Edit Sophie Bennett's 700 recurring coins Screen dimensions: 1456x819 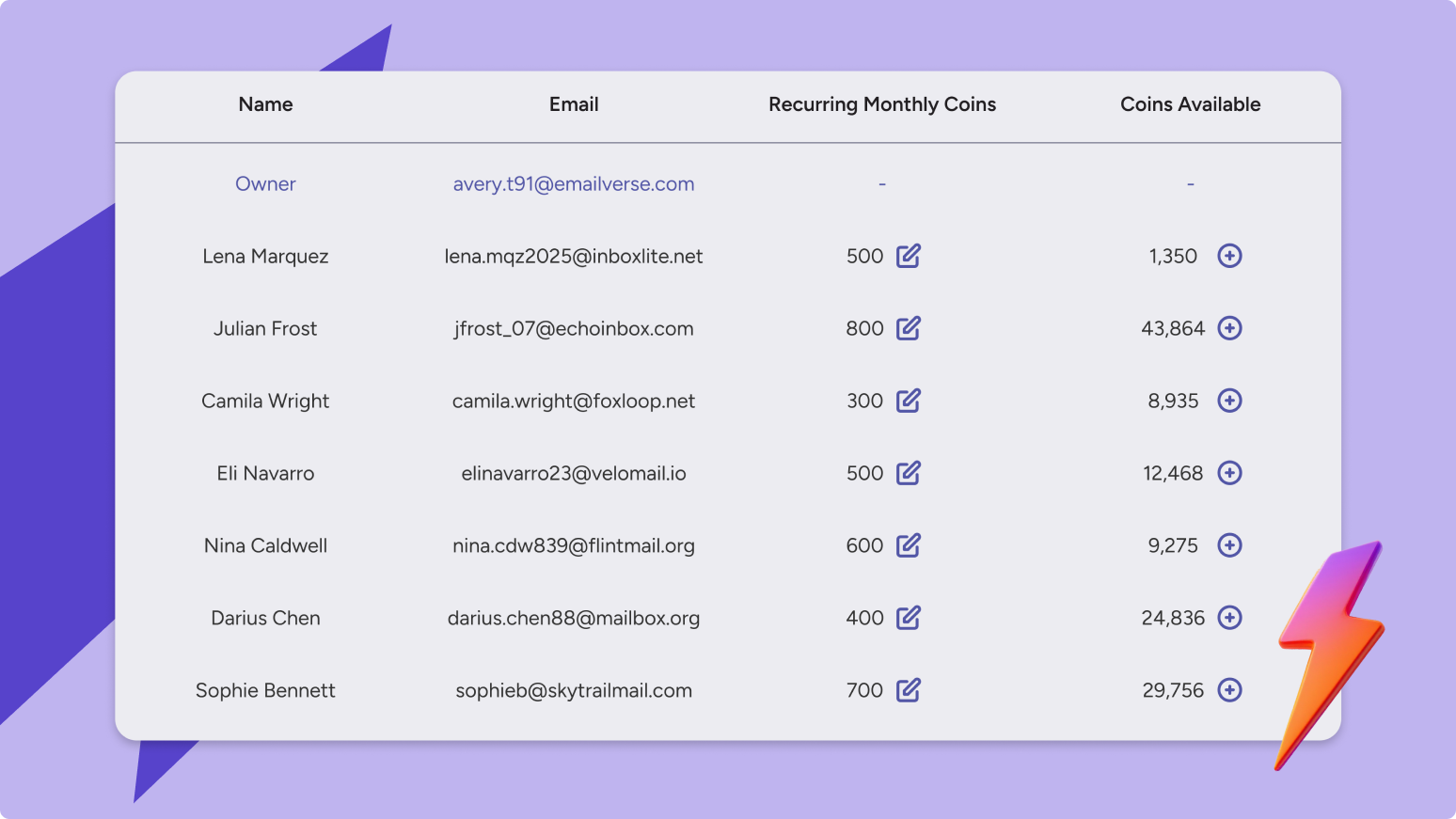pyautogui.click(x=908, y=690)
